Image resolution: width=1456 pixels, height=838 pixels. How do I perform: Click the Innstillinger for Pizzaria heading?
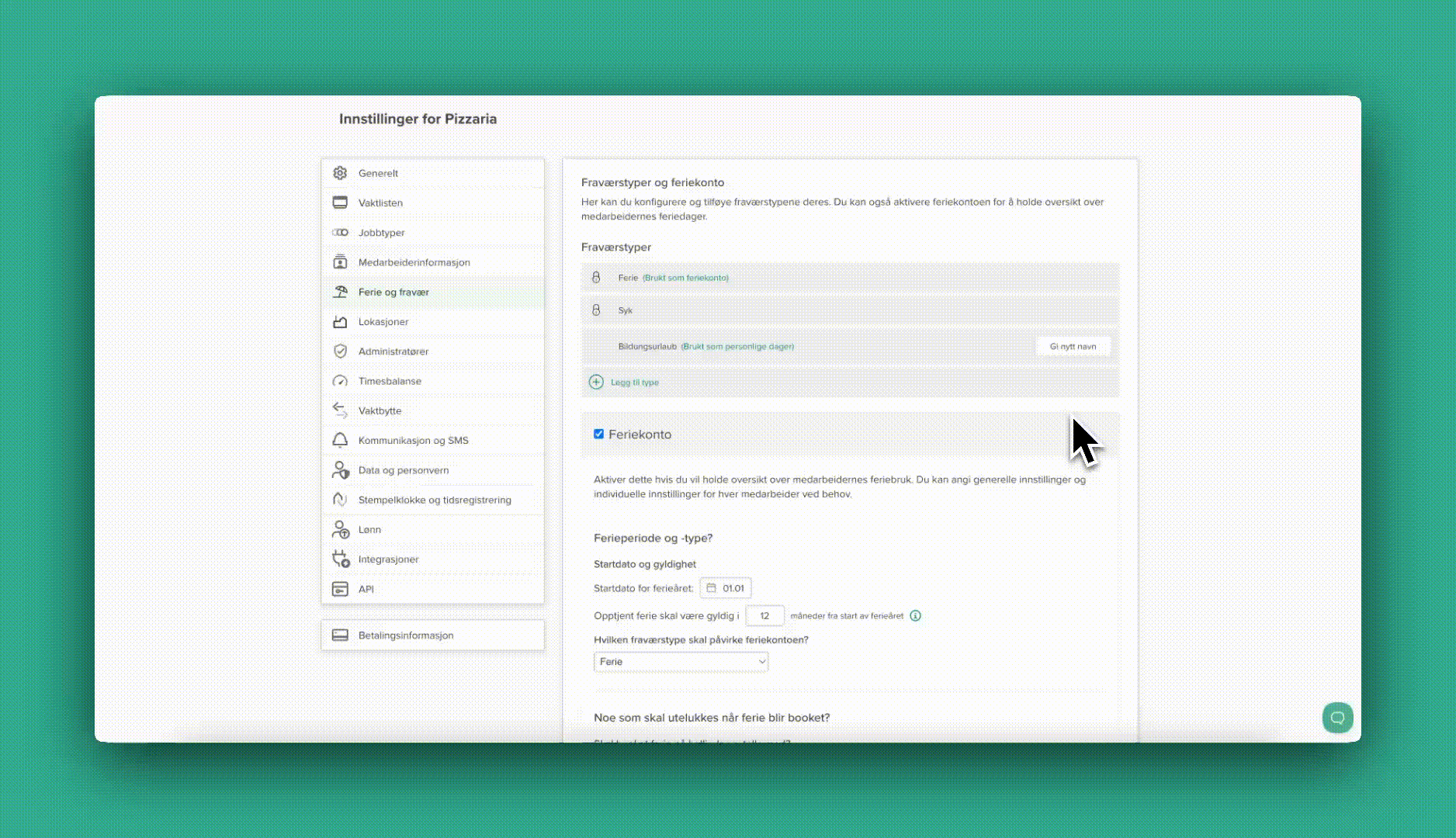(418, 119)
